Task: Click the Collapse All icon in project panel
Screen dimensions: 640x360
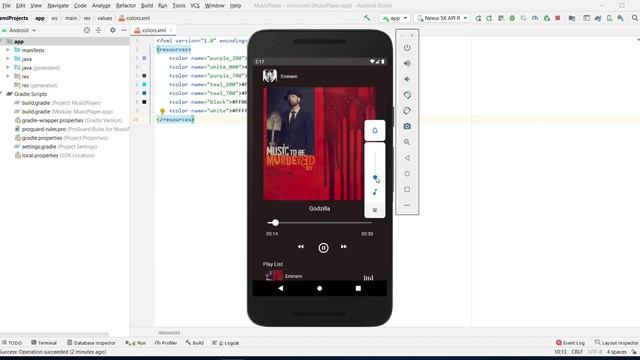Action: click(98, 30)
